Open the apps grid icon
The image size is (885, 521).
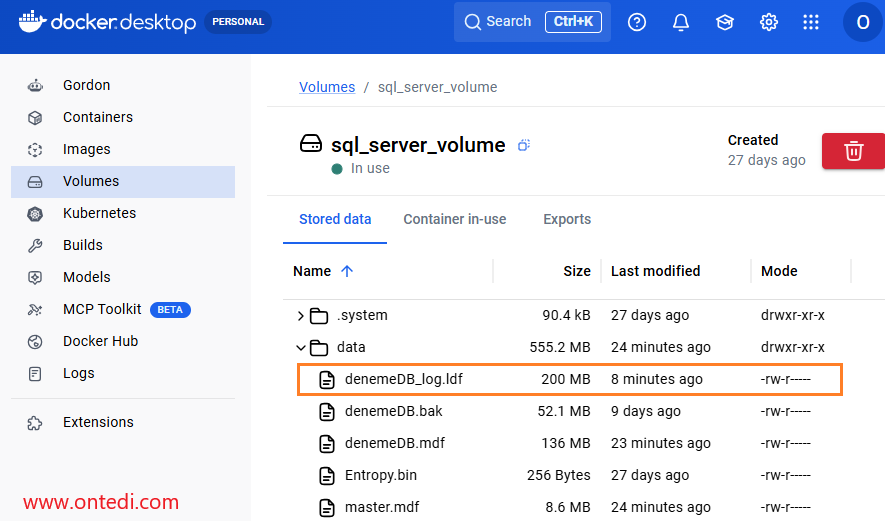click(811, 22)
